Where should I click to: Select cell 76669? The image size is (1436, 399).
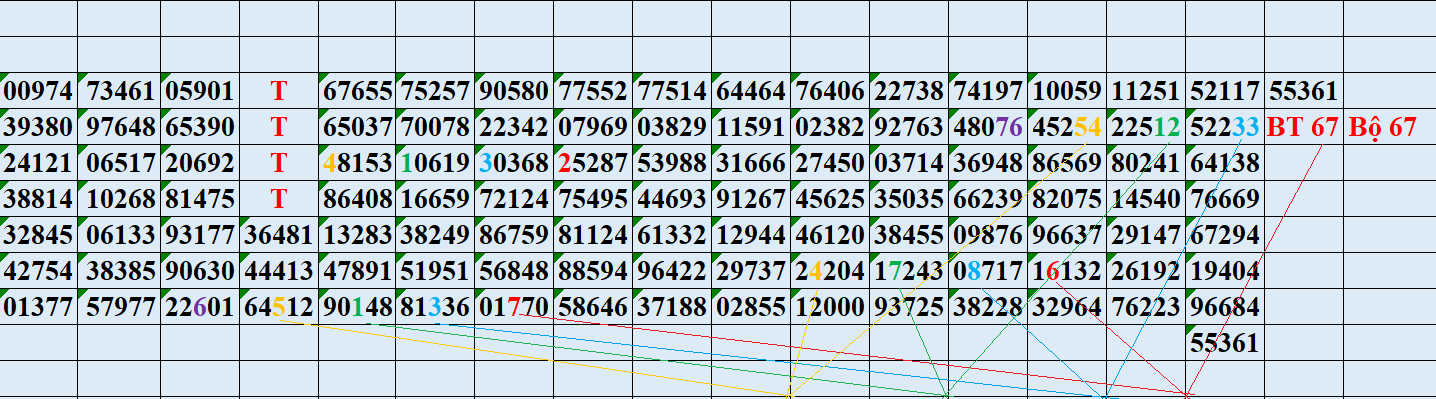click(1225, 199)
